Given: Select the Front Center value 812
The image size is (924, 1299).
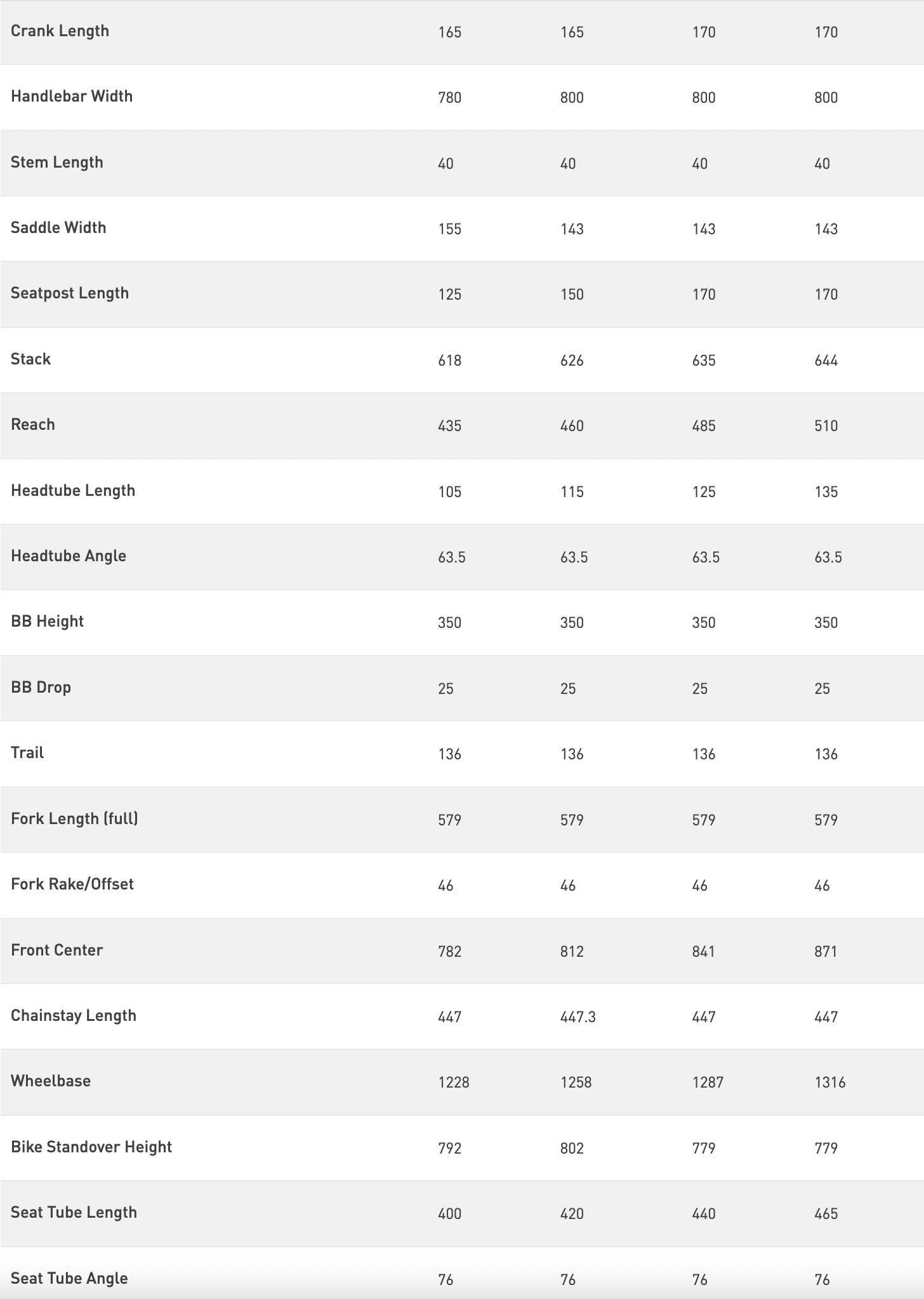Looking at the screenshot, I should click(x=572, y=952).
